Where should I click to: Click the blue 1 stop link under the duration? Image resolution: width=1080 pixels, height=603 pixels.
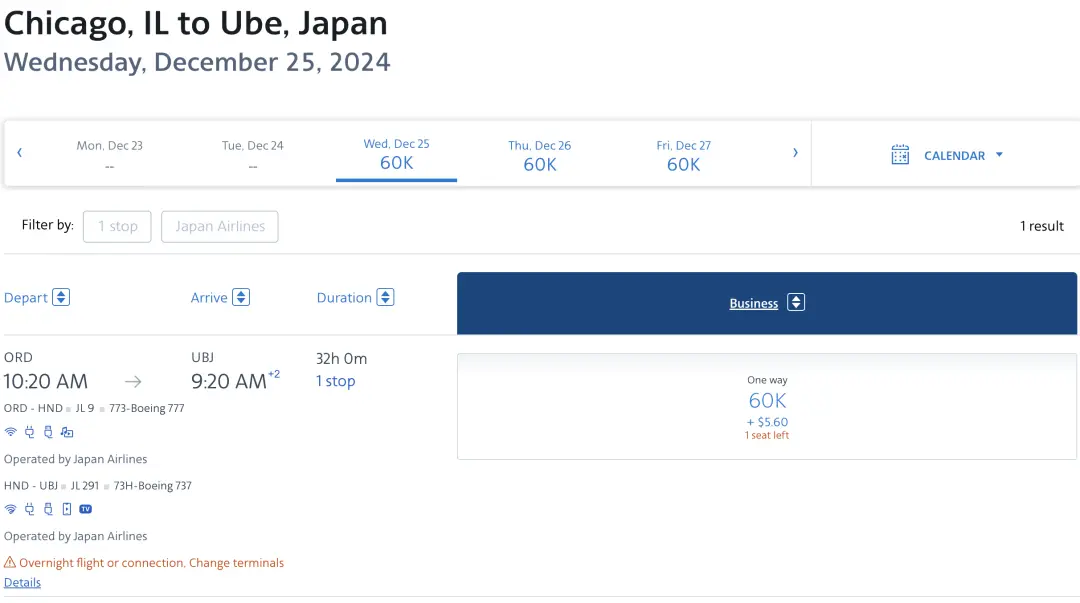click(x=335, y=381)
